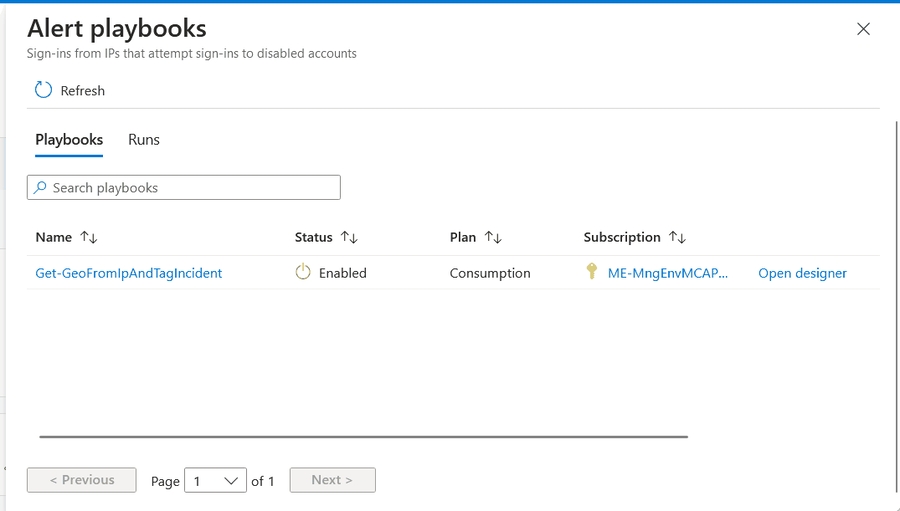The width and height of the screenshot is (900, 511).
Task: Sort by Status column arrows
Action: click(349, 237)
